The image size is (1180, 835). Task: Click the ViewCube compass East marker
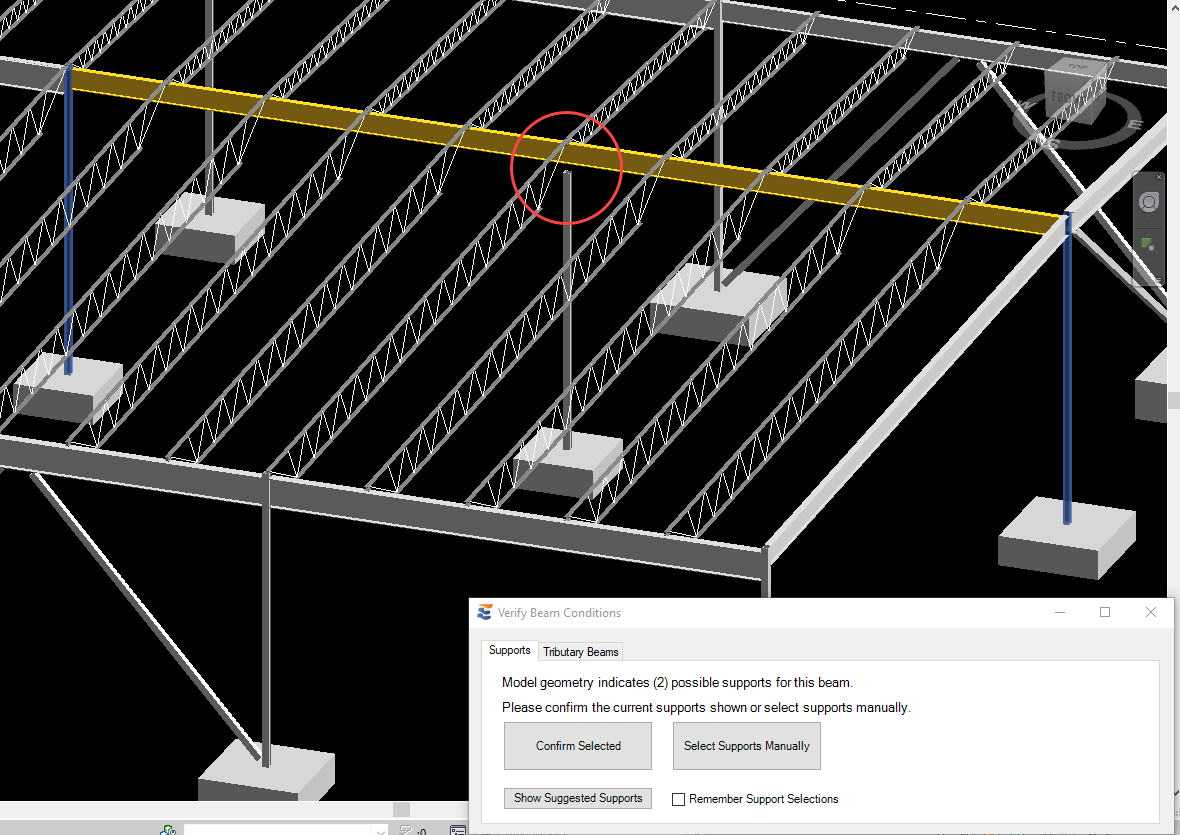1135,124
